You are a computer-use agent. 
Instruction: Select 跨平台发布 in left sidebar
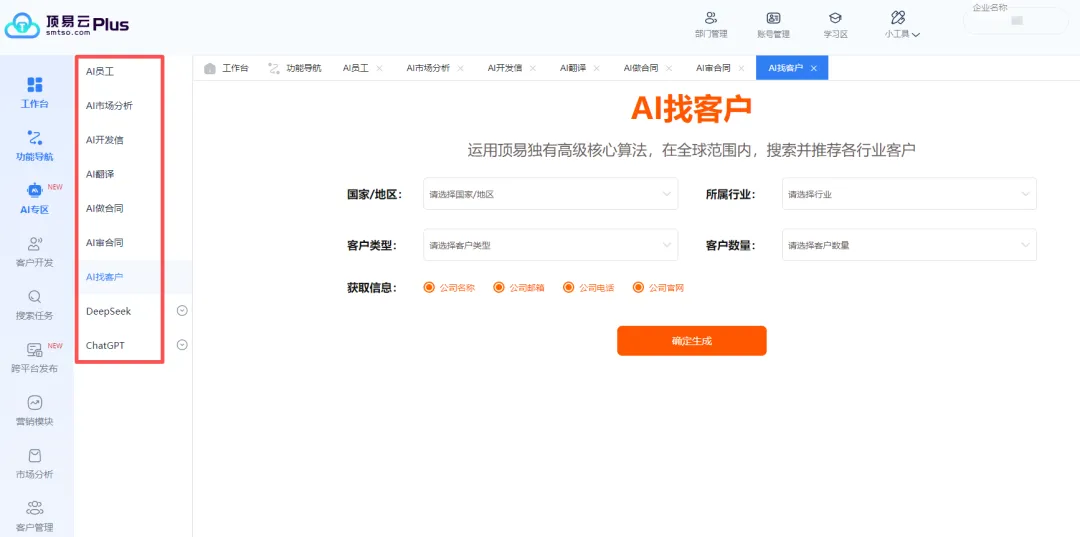coord(34,358)
